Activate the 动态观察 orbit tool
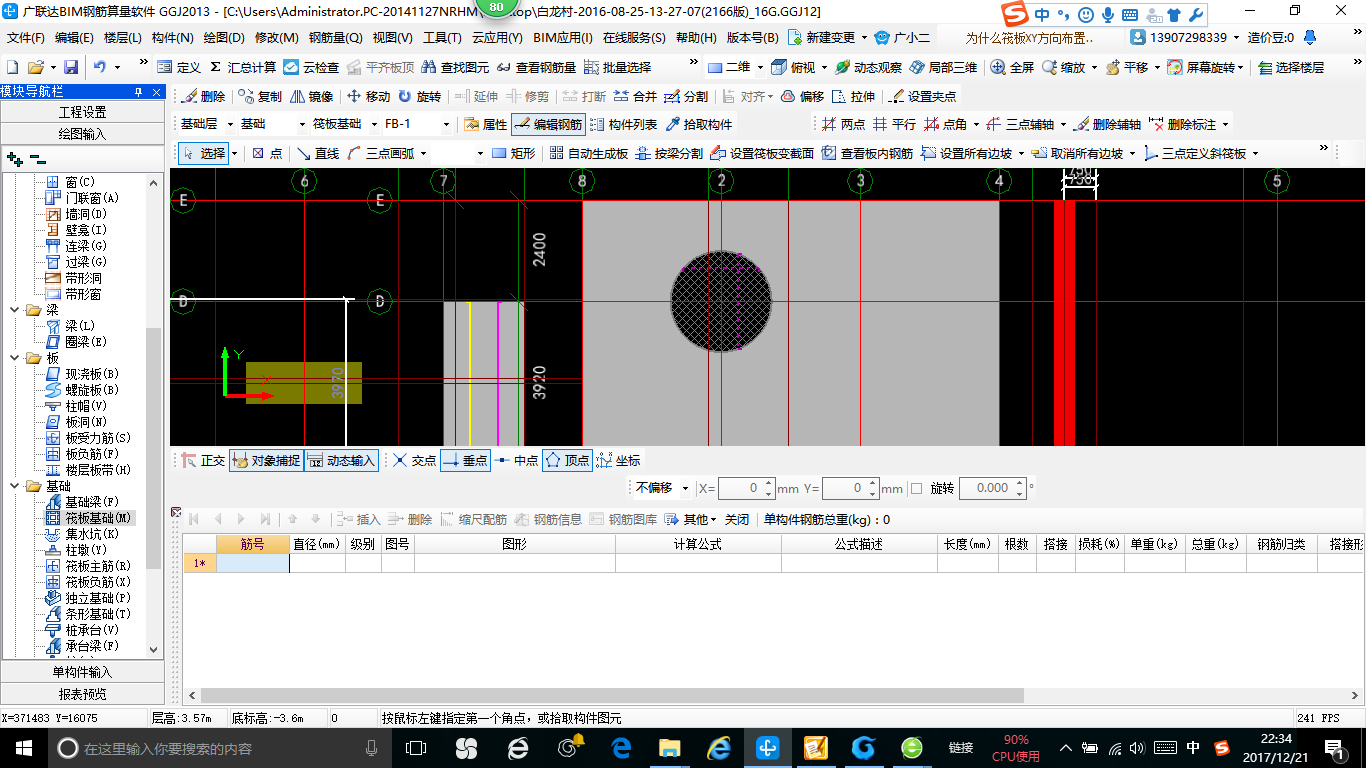Image resolution: width=1366 pixels, height=768 pixels. click(x=868, y=67)
